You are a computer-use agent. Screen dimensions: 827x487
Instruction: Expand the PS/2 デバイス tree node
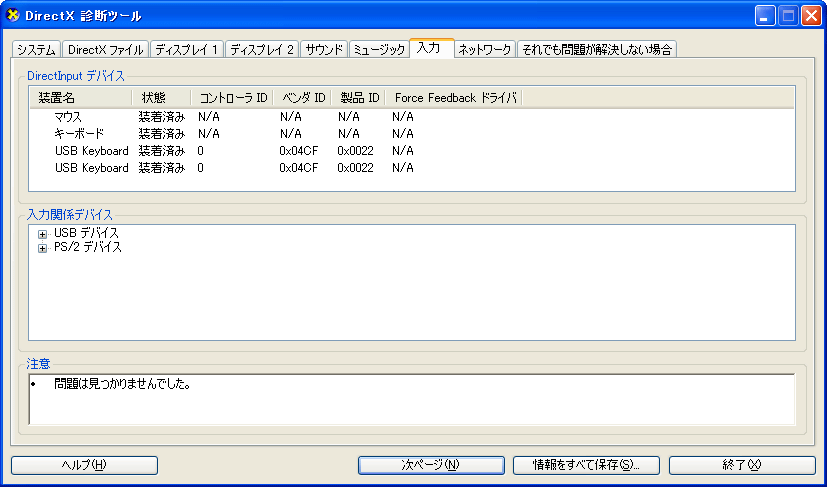coord(42,248)
